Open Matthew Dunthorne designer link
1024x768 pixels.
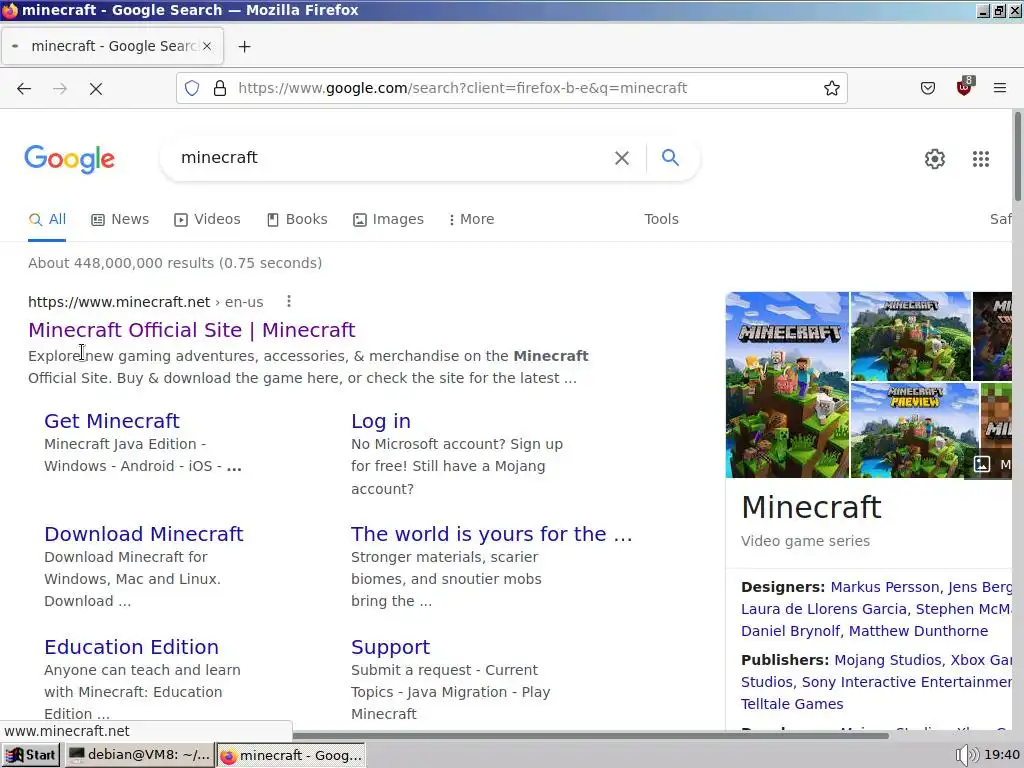pyautogui.click(x=918, y=632)
